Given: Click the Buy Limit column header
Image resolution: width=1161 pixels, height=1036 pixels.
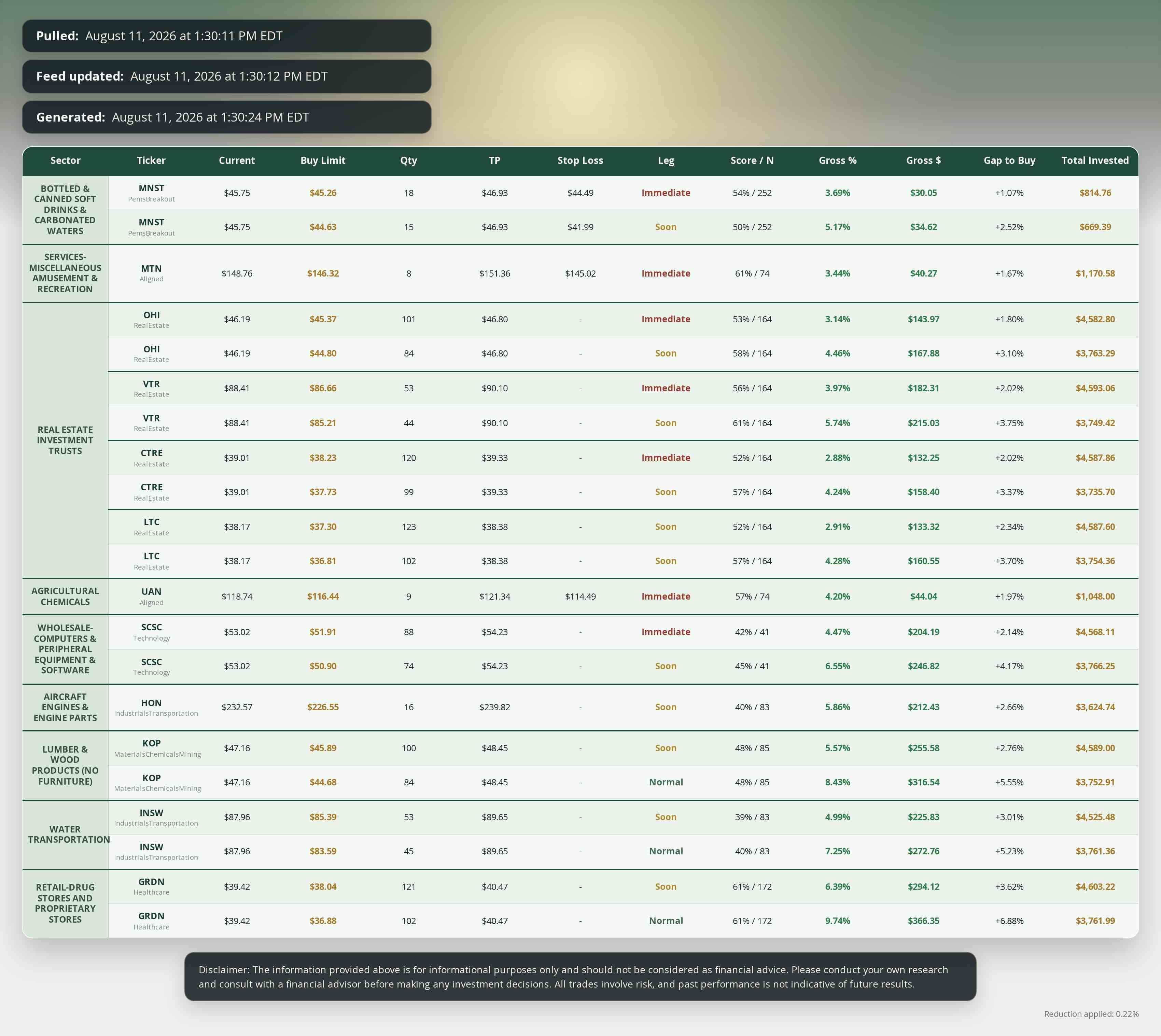Looking at the screenshot, I should [323, 160].
